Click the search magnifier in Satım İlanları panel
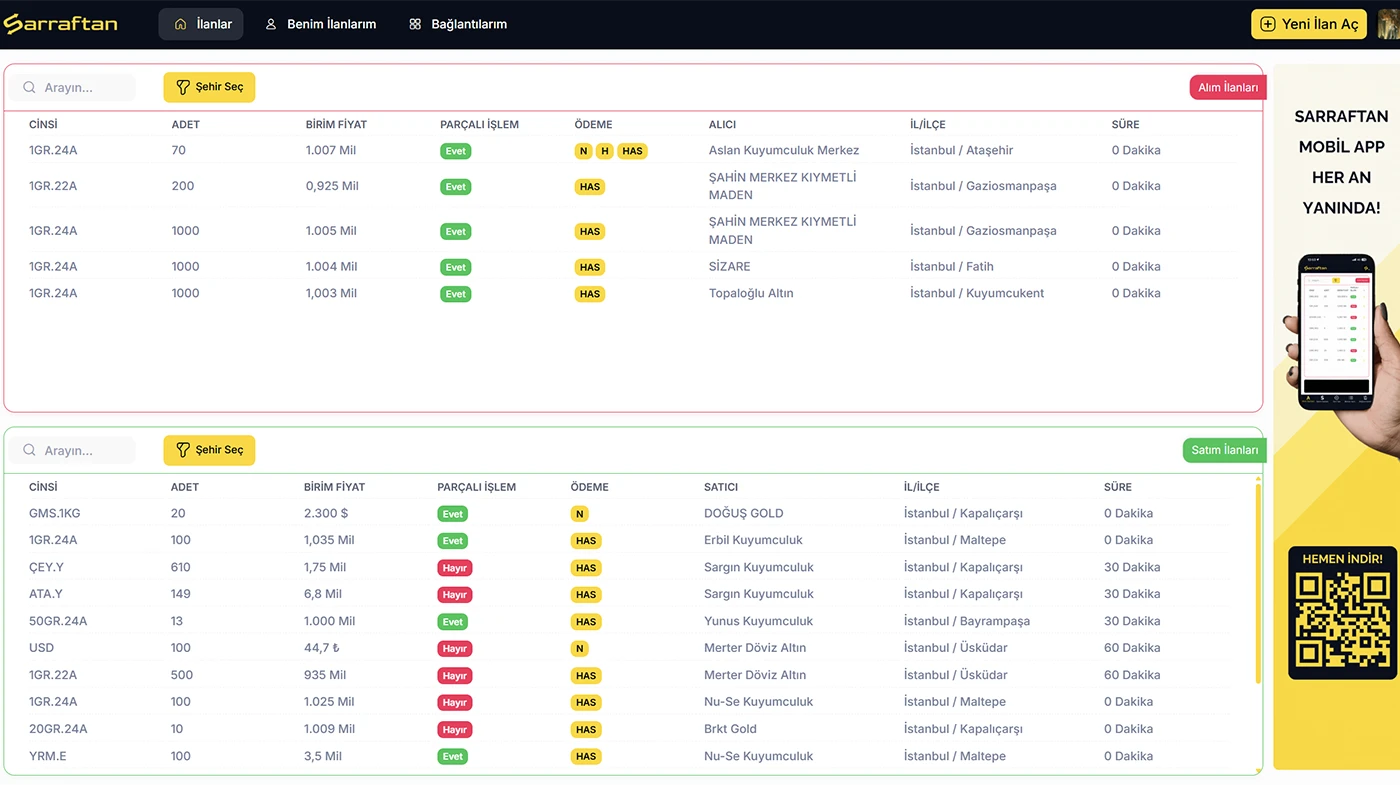Image resolution: width=1400 pixels, height=785 pixels. (30, 451)
